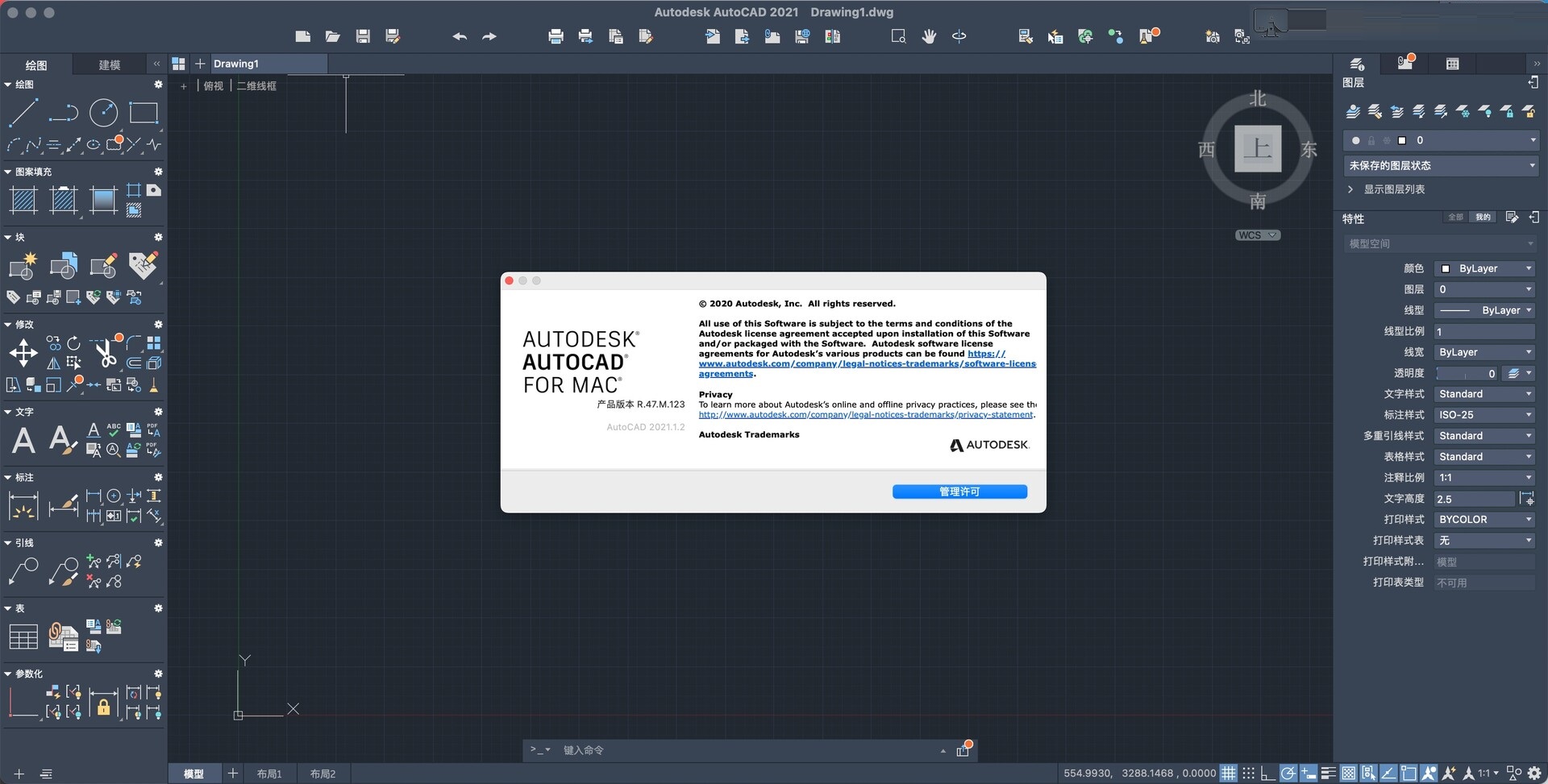Open the ISO-25 dimension style dropdown
Screen dimensions: 1548x784
point(1485,415)
